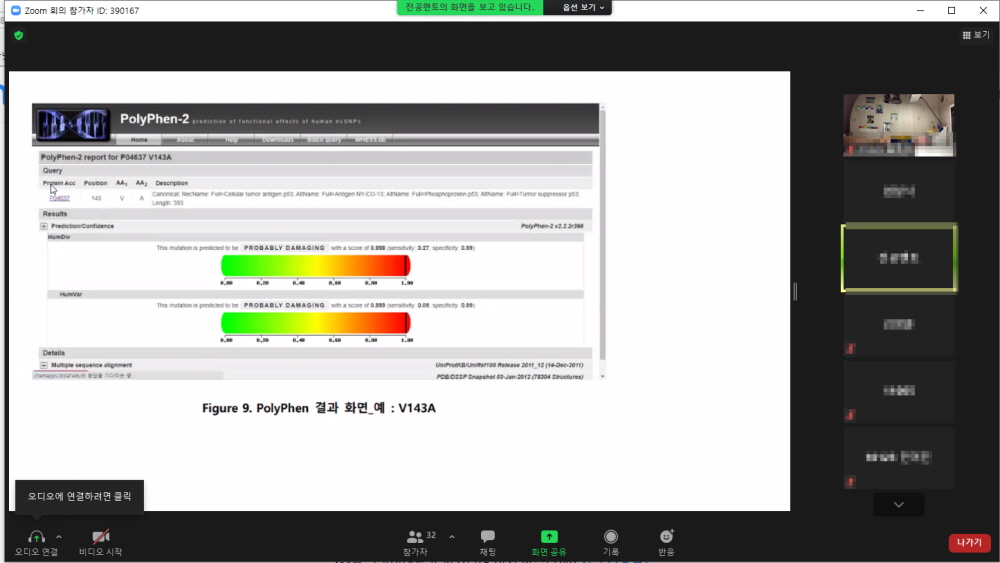This screenshot has height=563, width=1000.
Task: Open the PolyPhen-2 Help tab
Action: pos(232,140)
